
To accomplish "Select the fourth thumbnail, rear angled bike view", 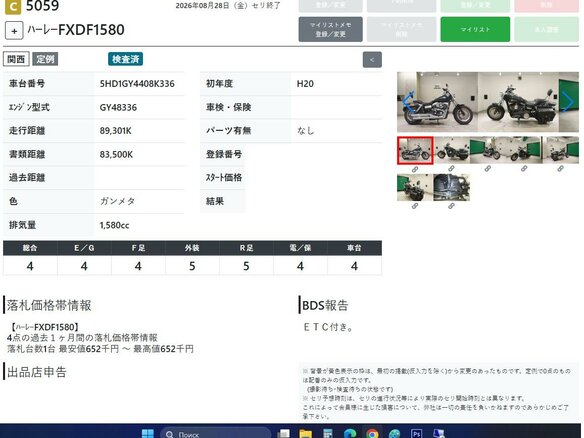I will click(524, 150).
